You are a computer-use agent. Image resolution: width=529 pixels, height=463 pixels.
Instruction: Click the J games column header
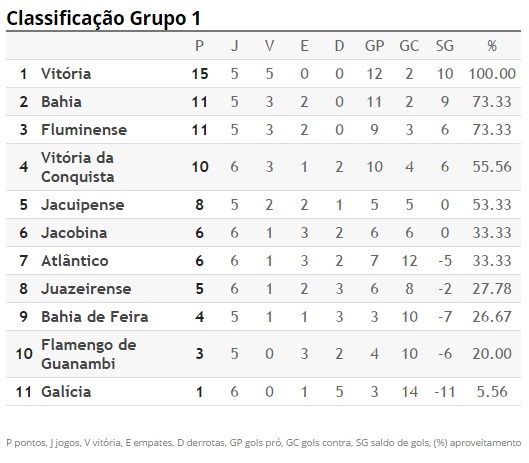pyautogui.click(x=234, y=46)
